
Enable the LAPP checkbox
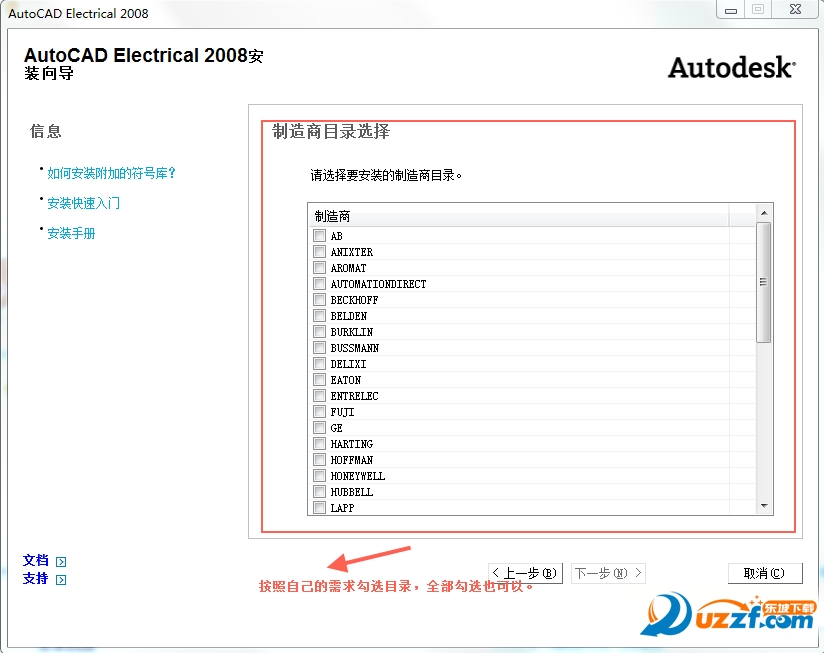(319, 507)
